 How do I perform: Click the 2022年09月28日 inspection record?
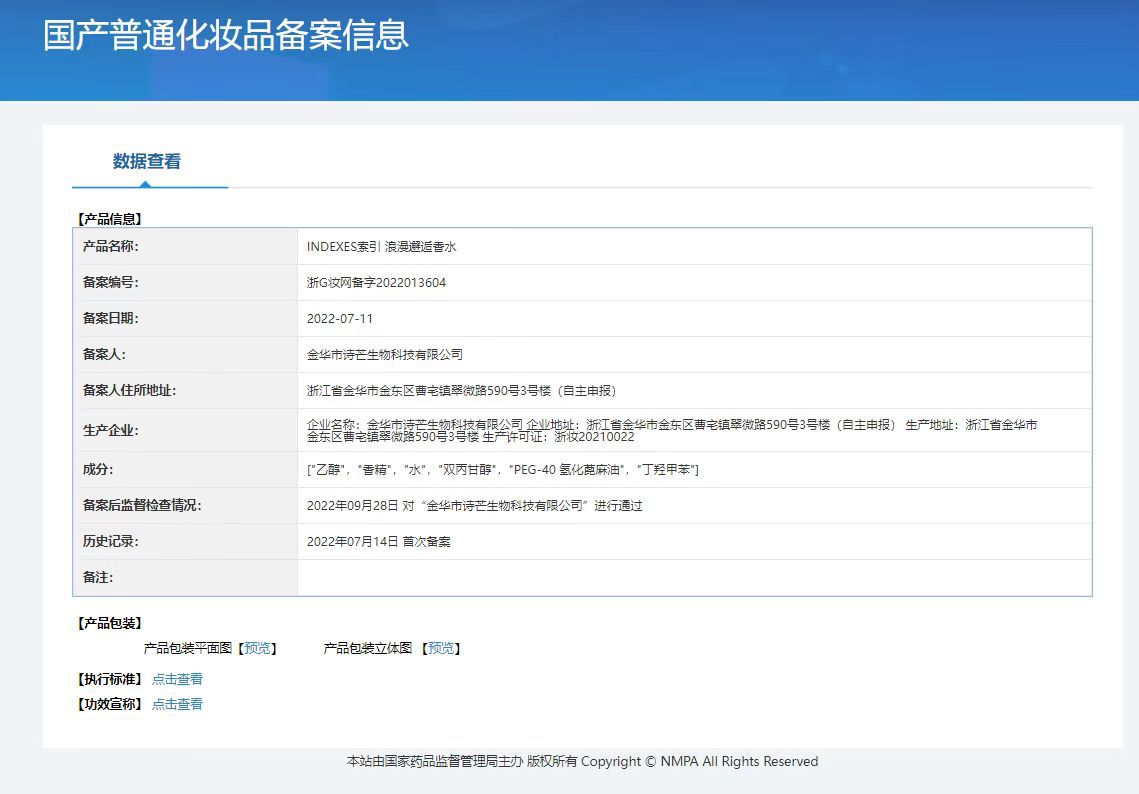click(474, 506)
